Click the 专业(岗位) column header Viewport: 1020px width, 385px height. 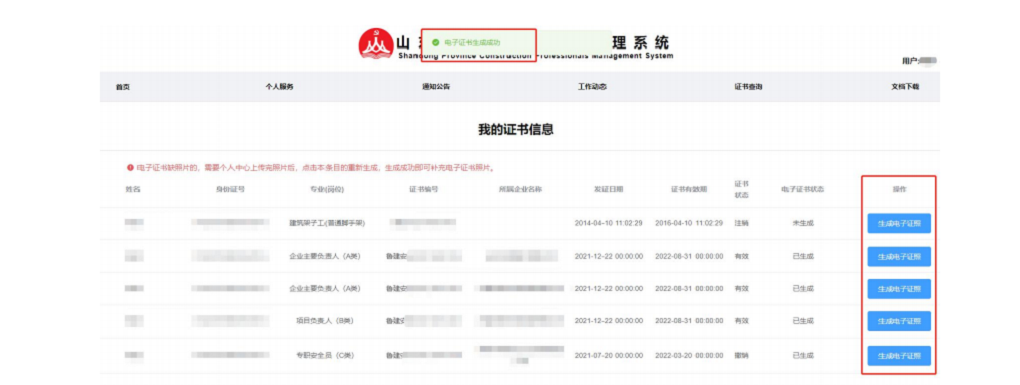pos(327,189)
